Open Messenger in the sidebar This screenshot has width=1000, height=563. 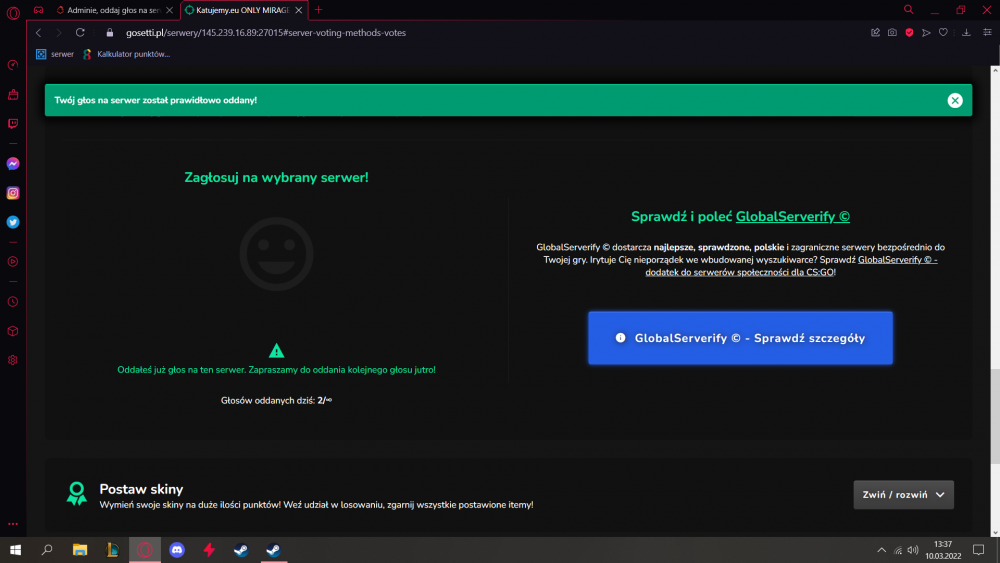13,164
